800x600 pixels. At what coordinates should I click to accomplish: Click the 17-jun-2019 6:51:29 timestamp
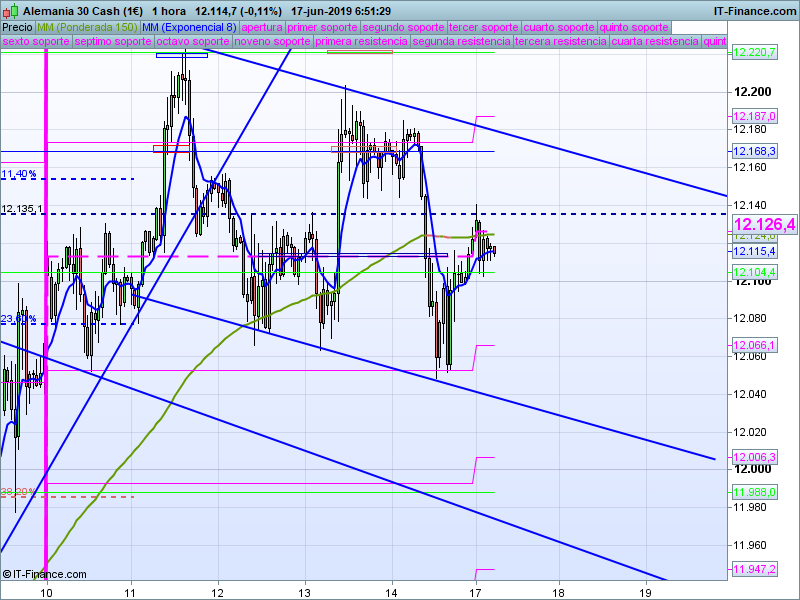pyautogui.click(x=341, y=11)
